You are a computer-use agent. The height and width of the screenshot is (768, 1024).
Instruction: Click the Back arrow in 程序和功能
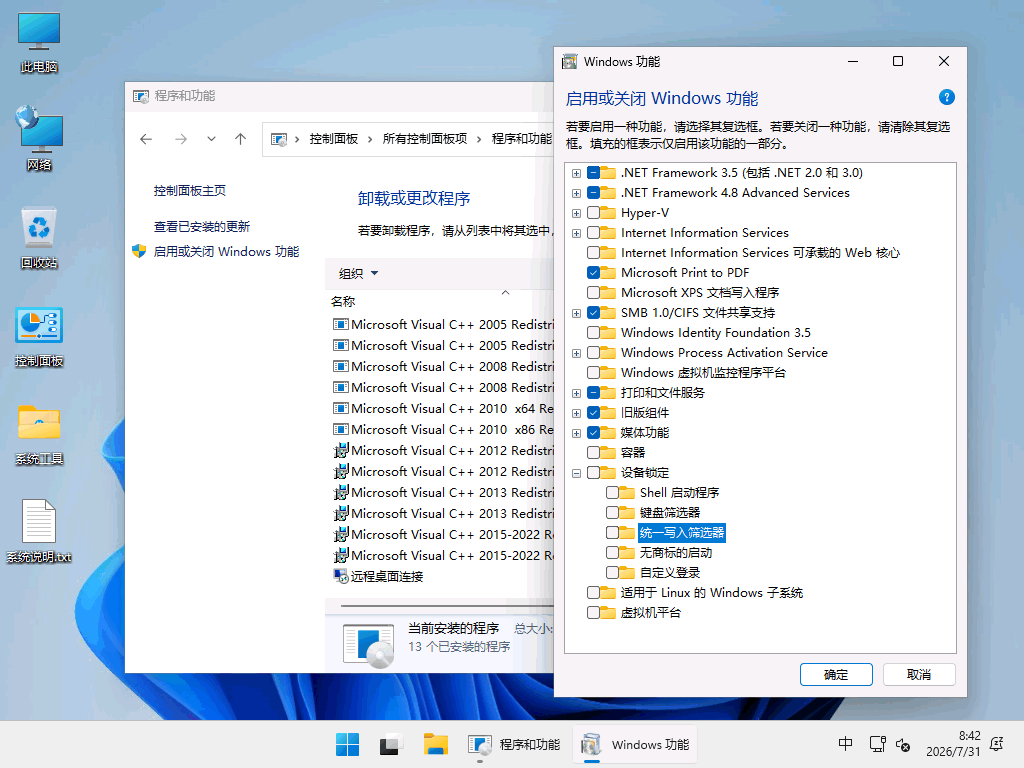click(146, 139)
